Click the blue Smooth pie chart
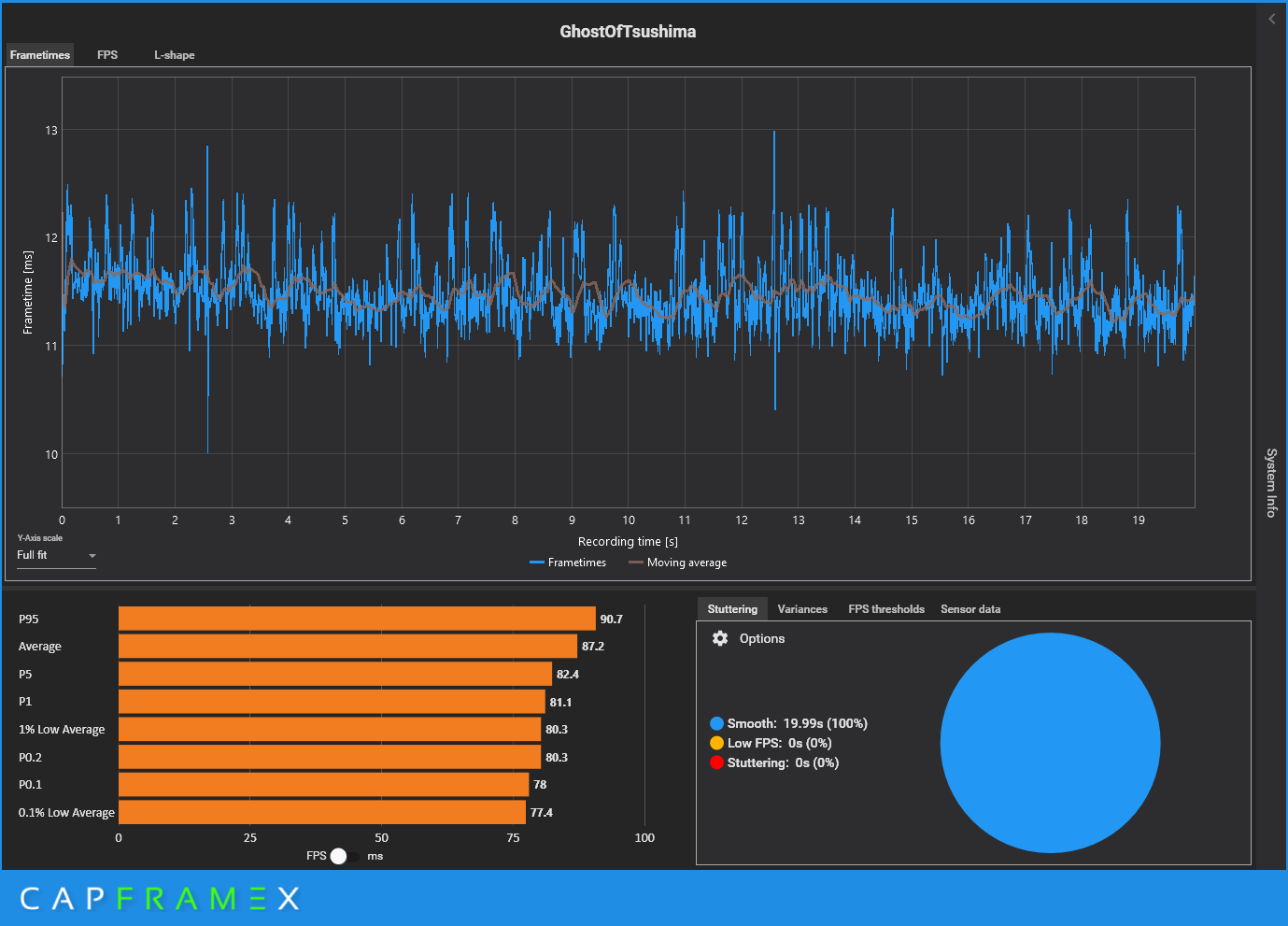The width and height of the screenshot is (1288, 926). [x=1050, y=743]
